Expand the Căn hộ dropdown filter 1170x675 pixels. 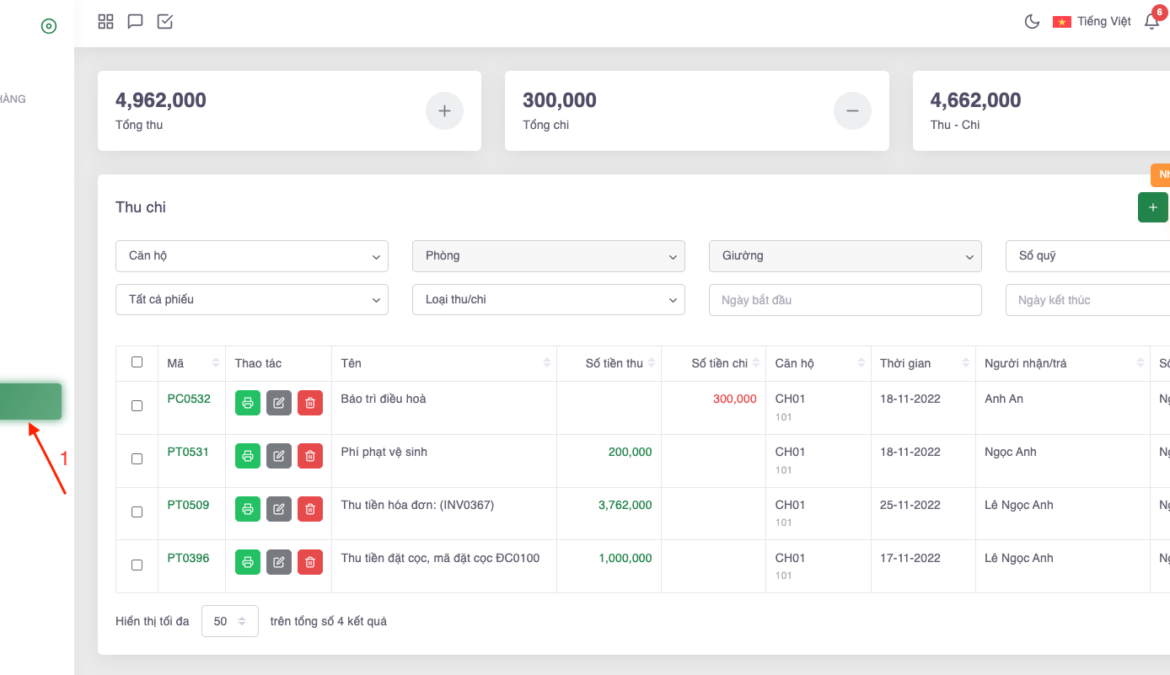(x=251, y=256)
